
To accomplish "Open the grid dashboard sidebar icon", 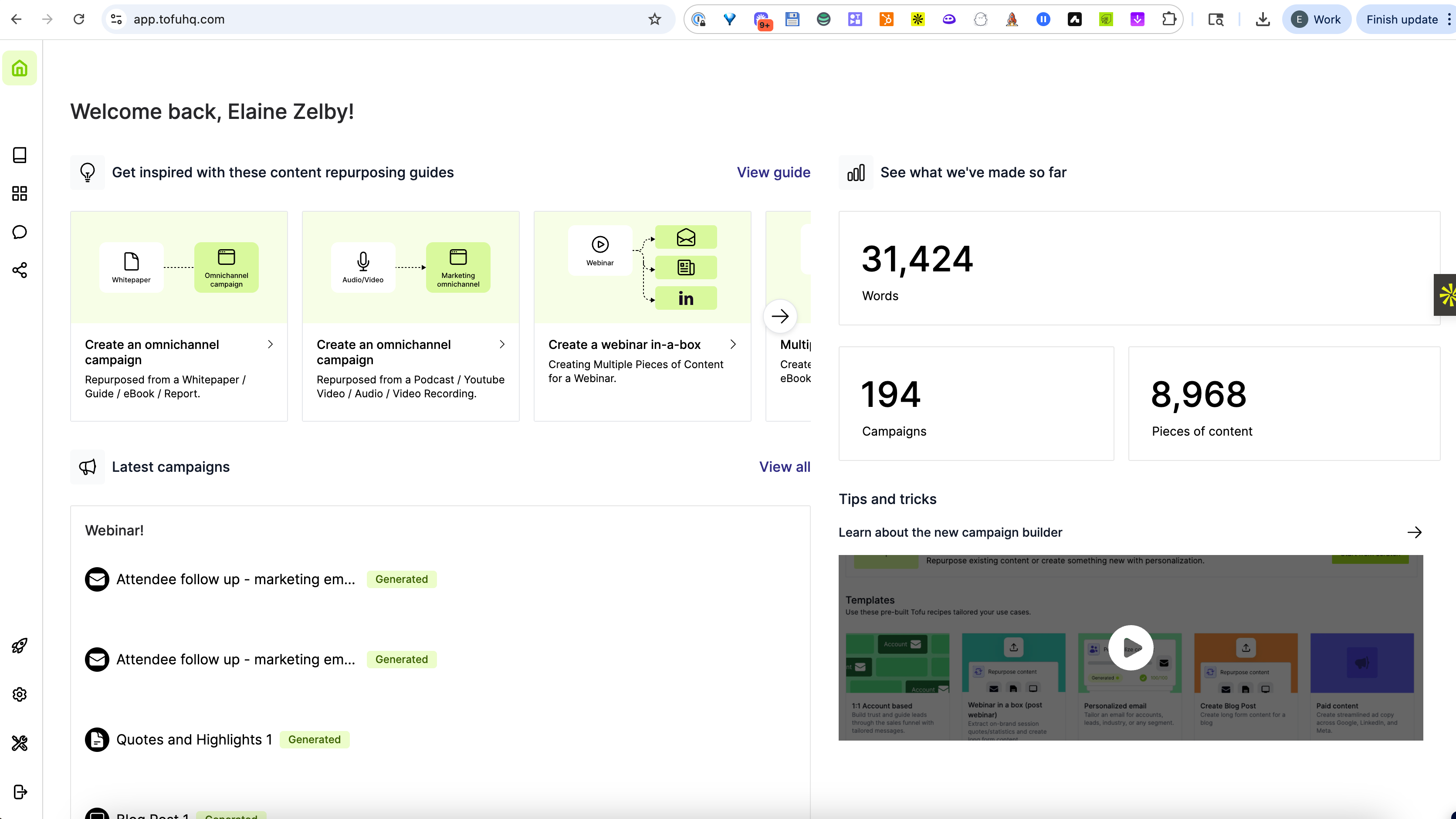I will [20, 193].
